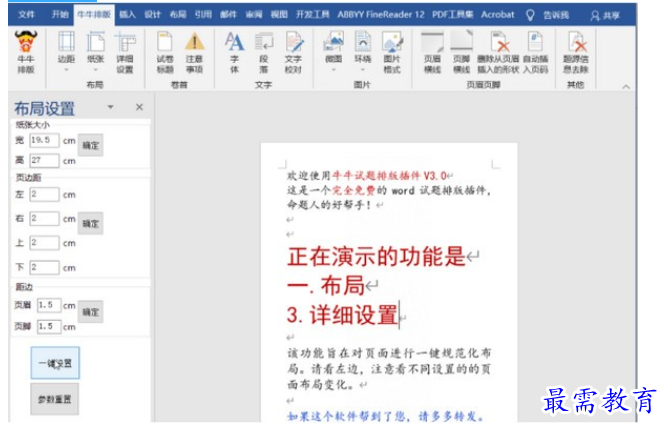Switch to the 引用 tab
Screen dimensions: 665x432
coord(203,14)
